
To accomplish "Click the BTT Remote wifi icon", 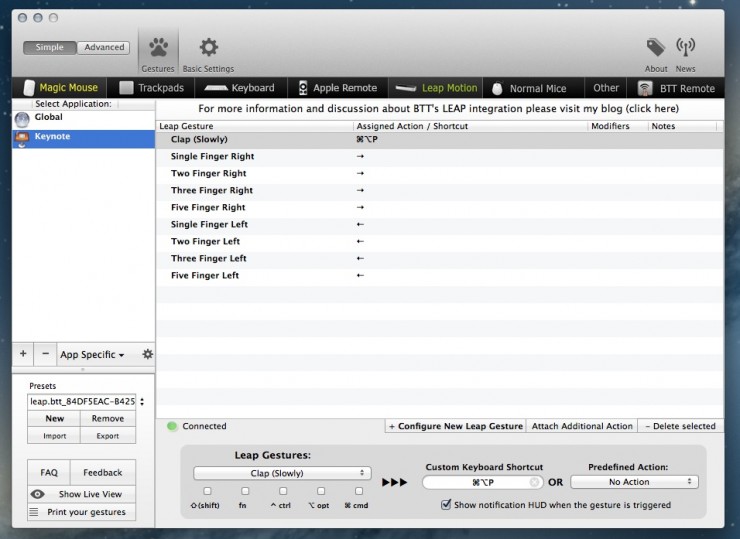I will 645,88.
